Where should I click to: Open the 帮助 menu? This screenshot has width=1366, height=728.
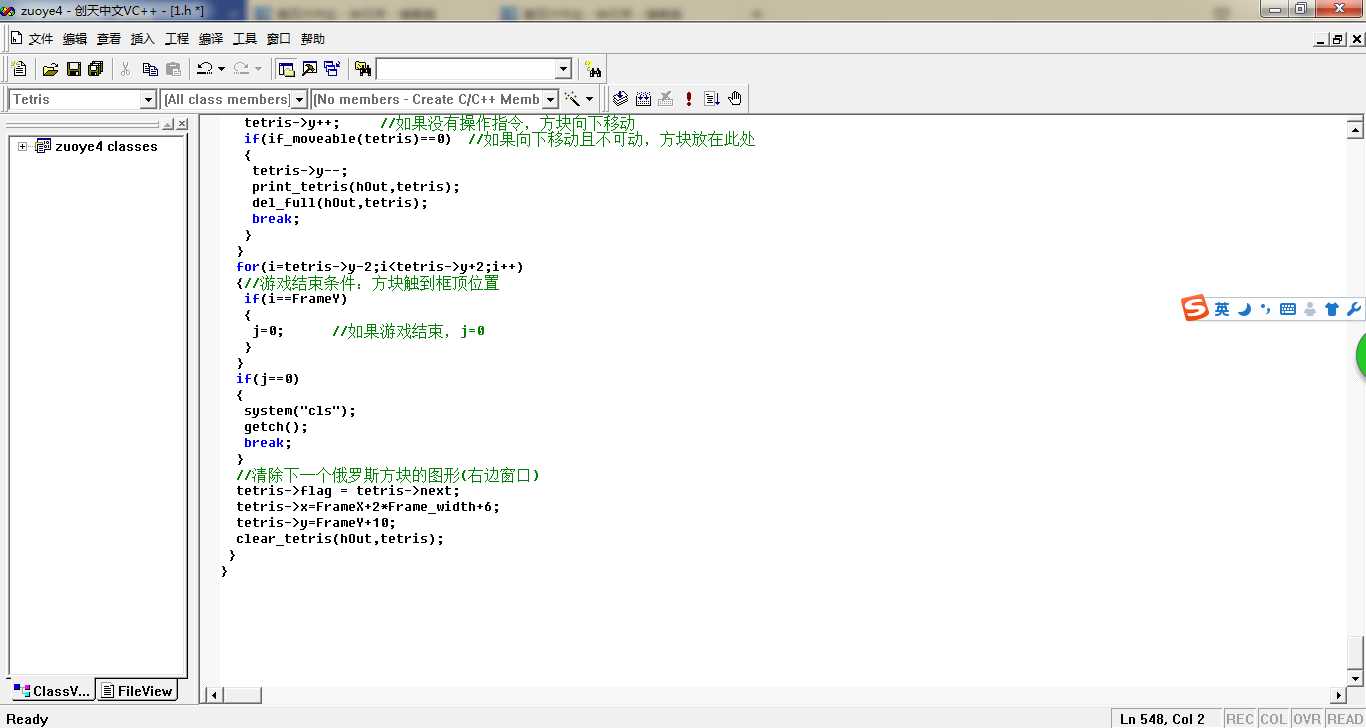[x=313, y=39]
